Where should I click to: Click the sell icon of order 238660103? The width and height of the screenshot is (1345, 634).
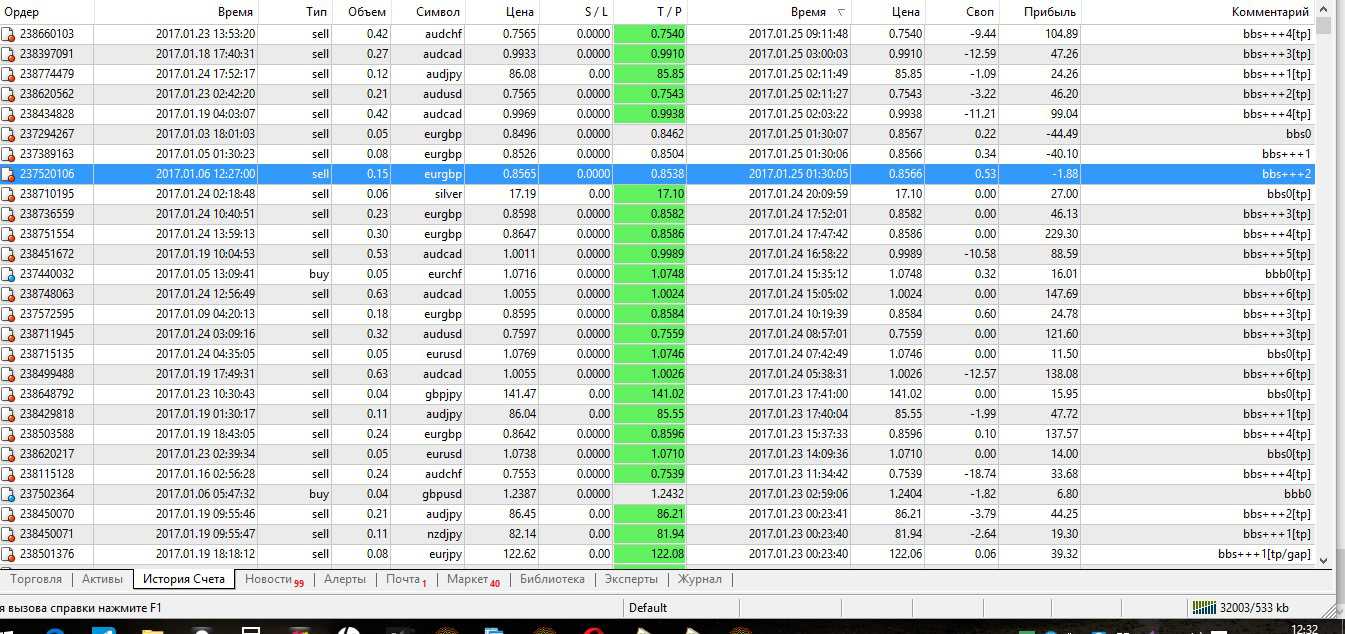(9, 34)
